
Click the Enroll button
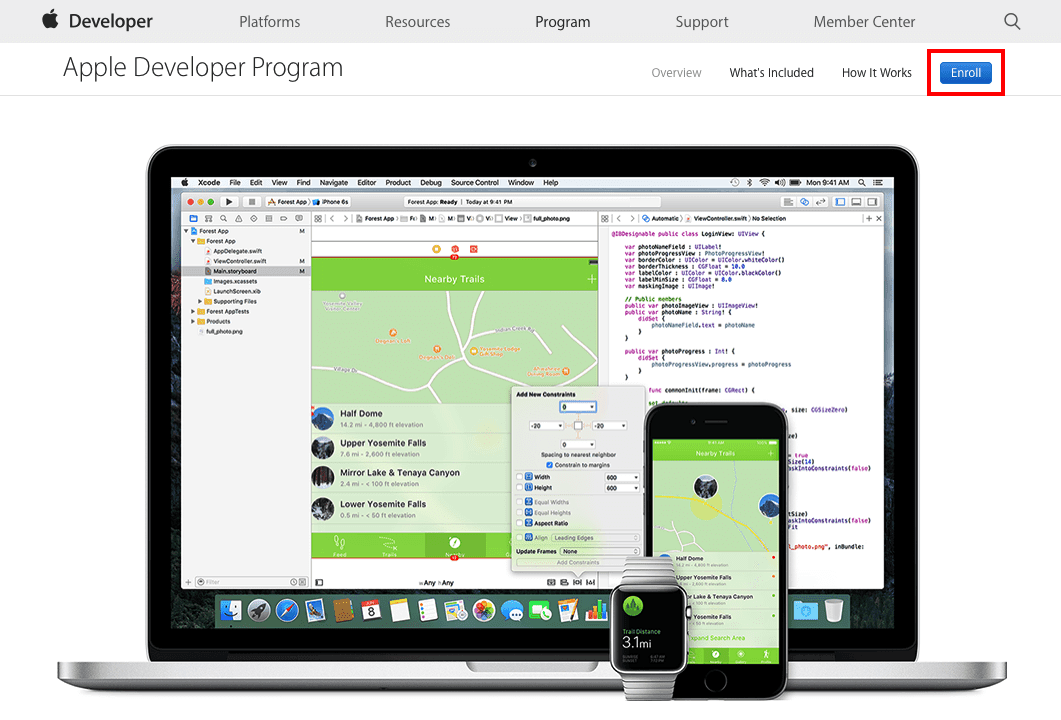pyautogui.click(x=965, y=72)
